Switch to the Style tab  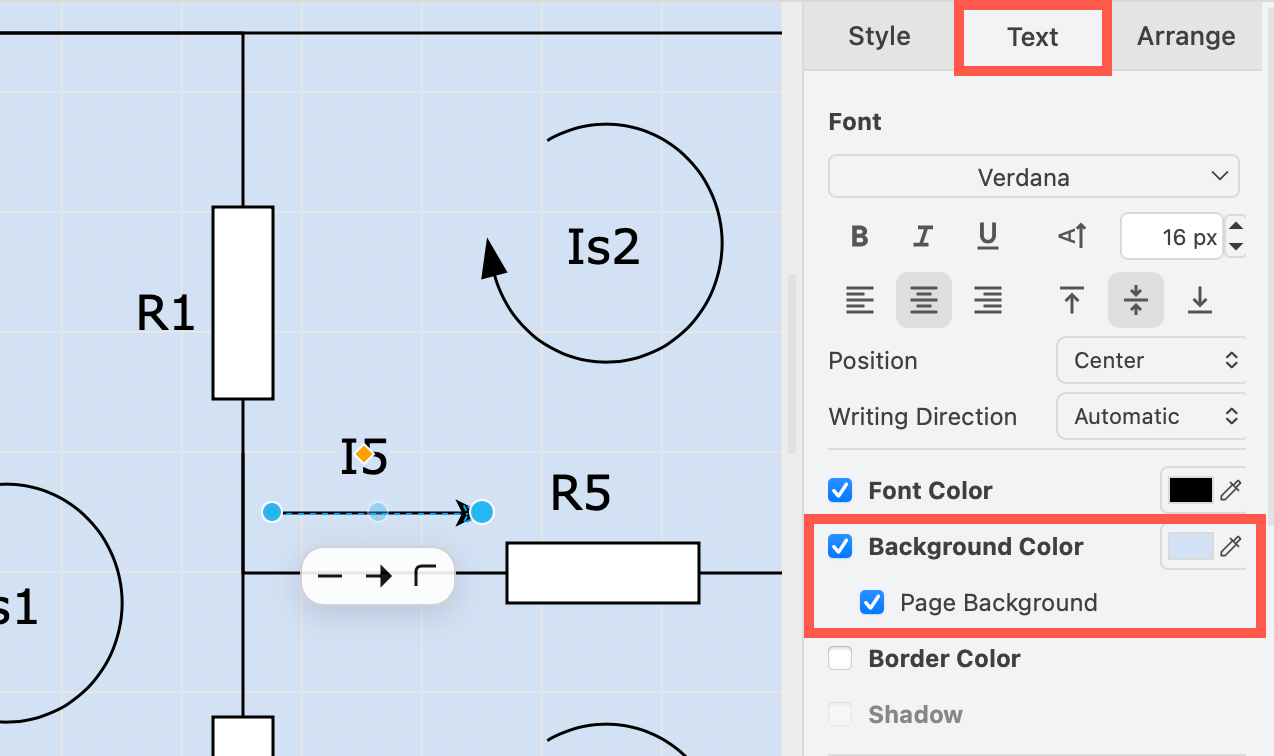[x=879, y=36]
